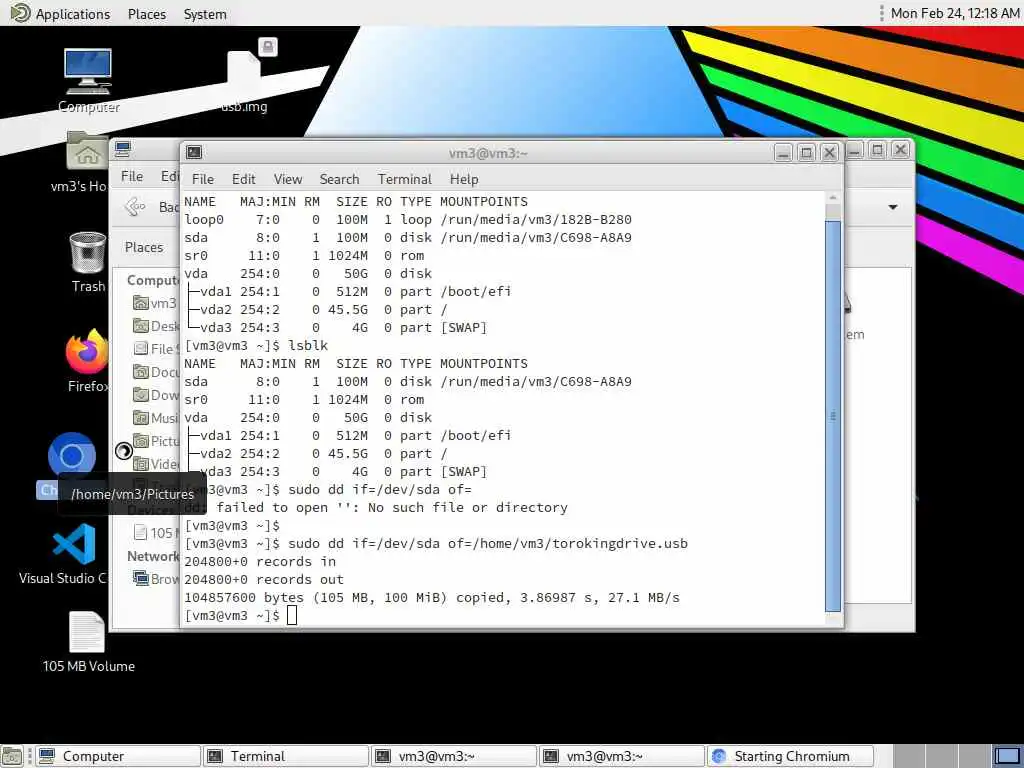Open the file manager File menu
This screenshot has width=1024, height=768.
(132, 176)
